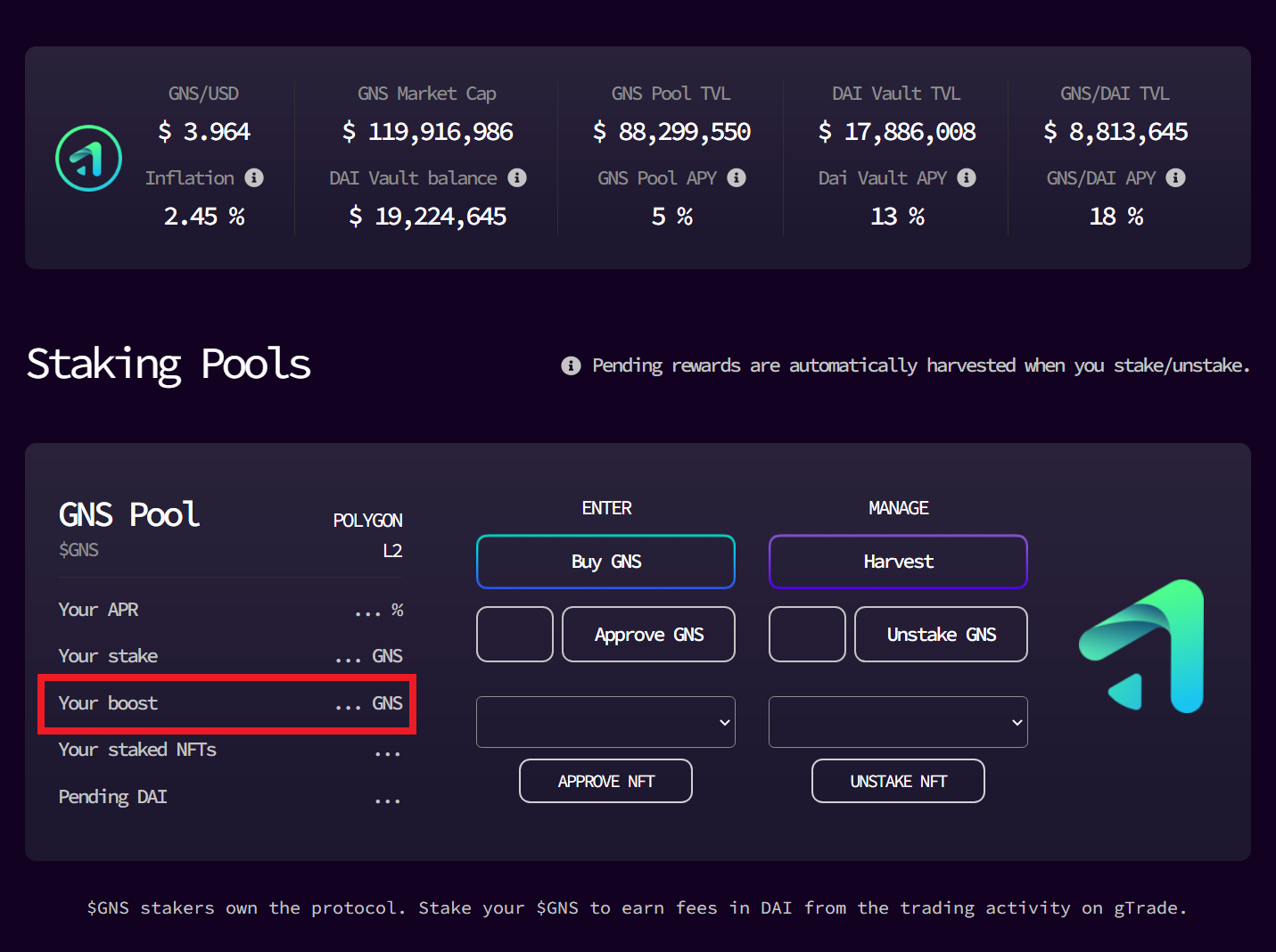This screenshot has width=1276, height=952.
Task: Click the GNS/DAI APY value 18 %
Action: click(1116, 217)
